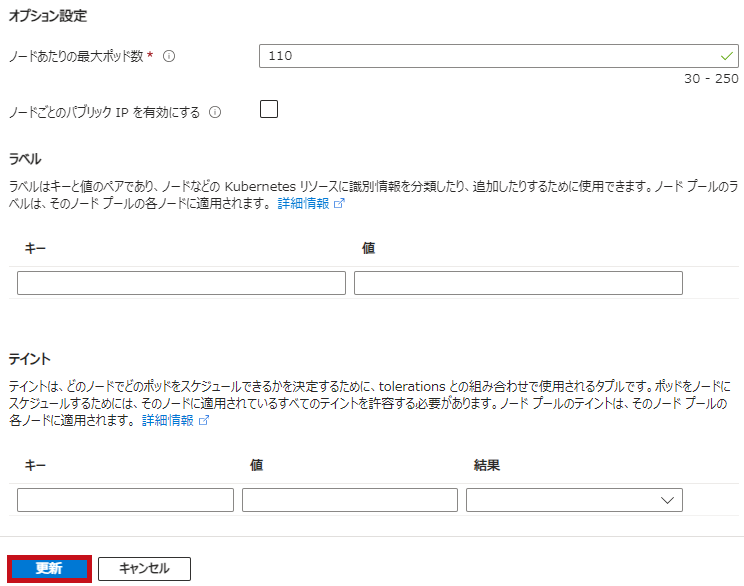The image size is (744, 586).
Task: Click external link icon after テイント 詳細情報
Action: tap(204, 420)
